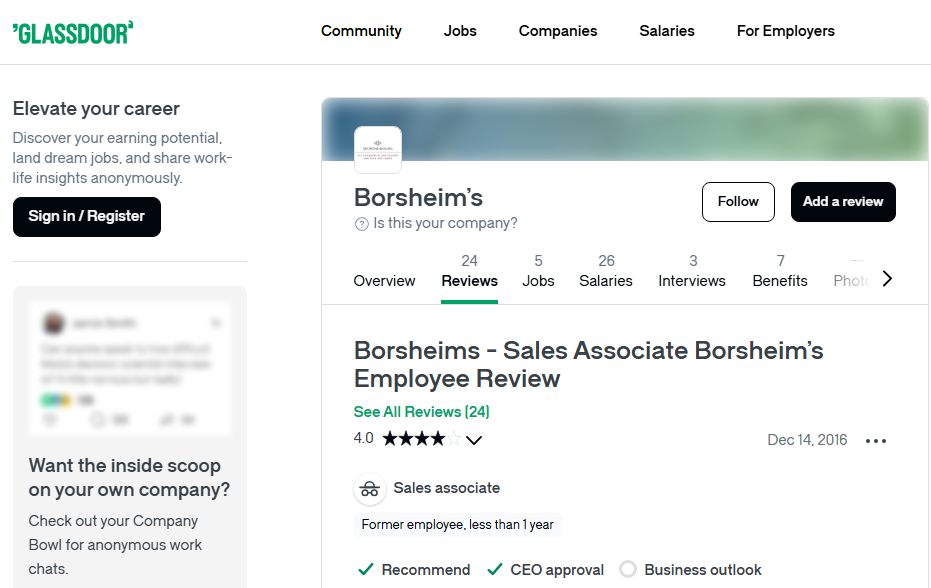Click the Business outlook circle indicator
The width and height of the screenshot is (931, 588).
coord(628,570)
